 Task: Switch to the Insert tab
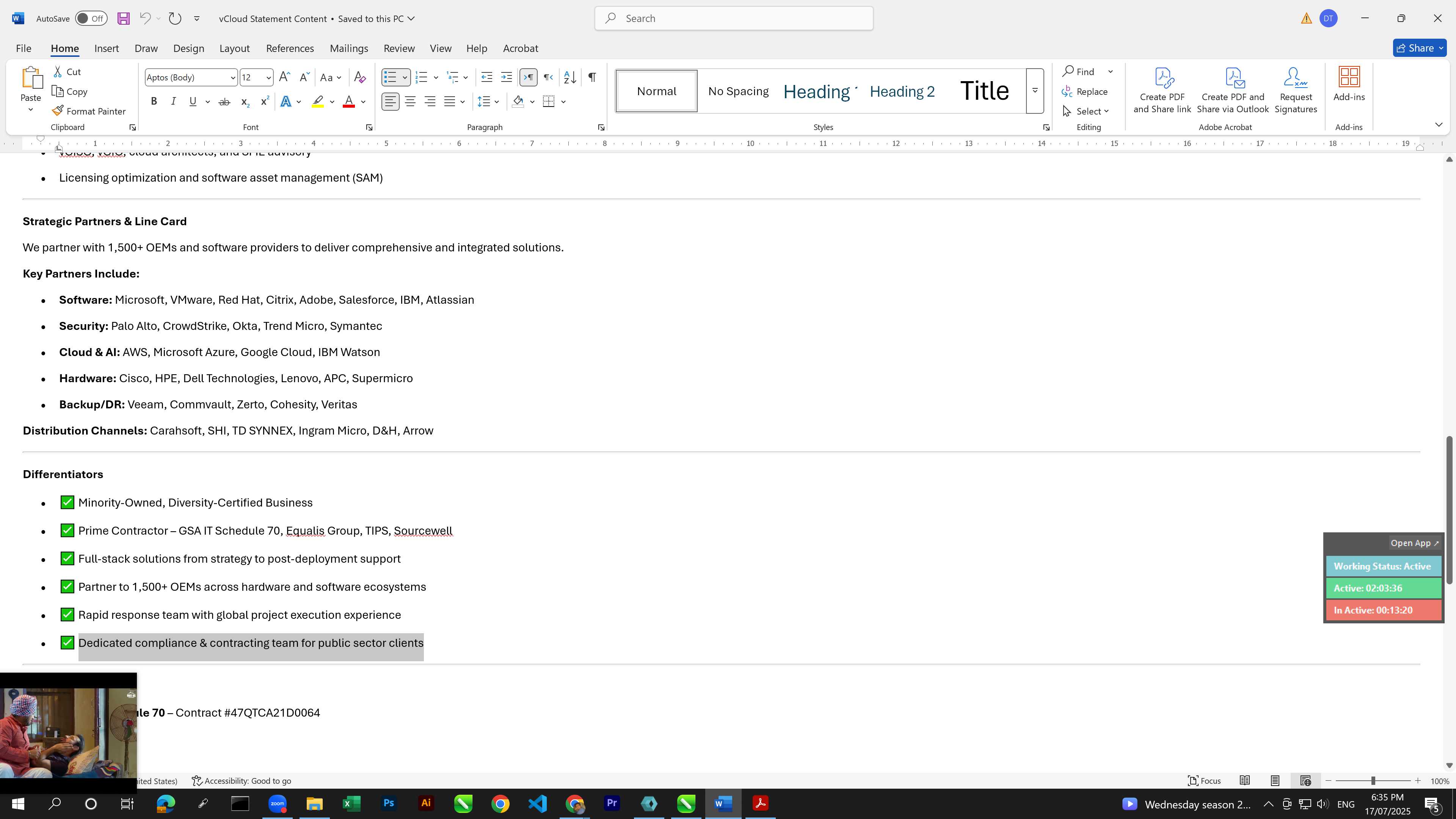coord(106,49)
